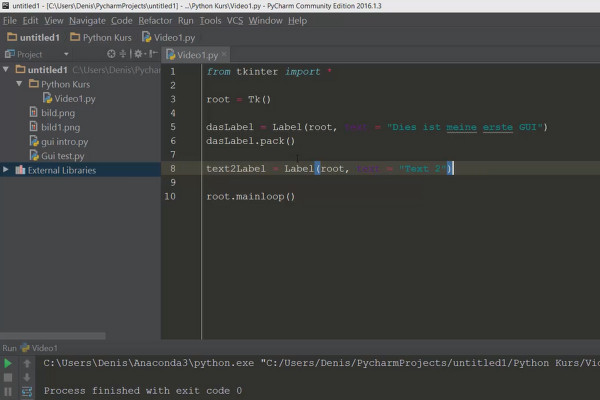Click the "Dies ist meine erste GUI" string
The image size is (600, 400).
click(465, 127)
